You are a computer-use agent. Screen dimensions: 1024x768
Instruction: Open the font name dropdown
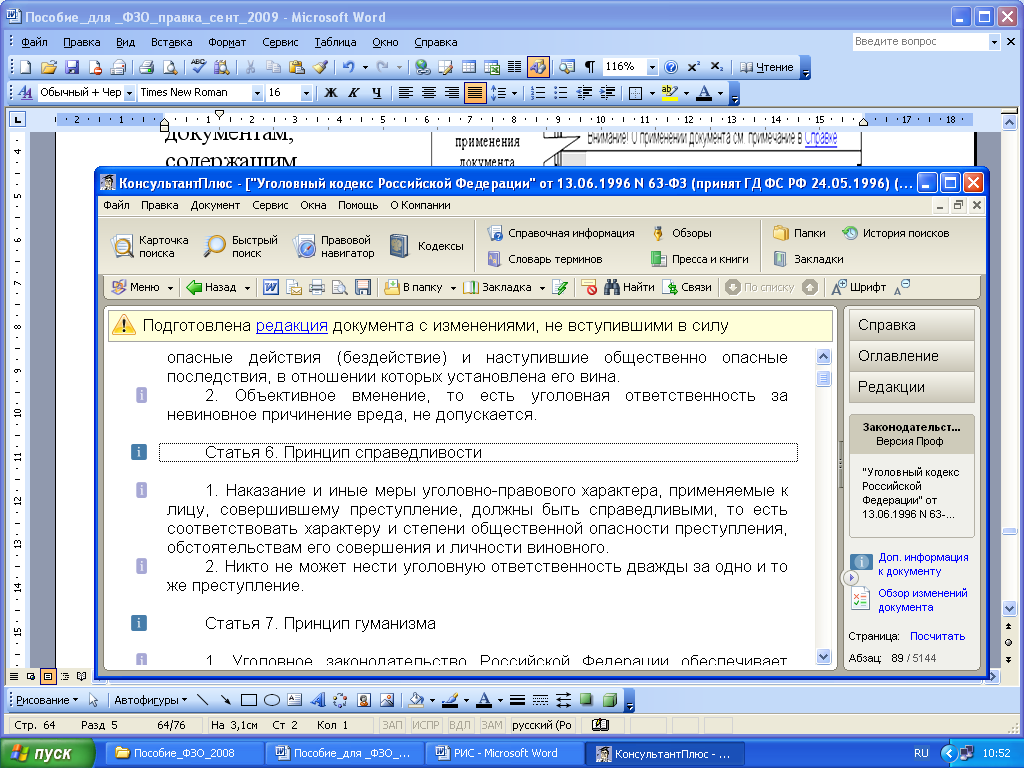257,93
